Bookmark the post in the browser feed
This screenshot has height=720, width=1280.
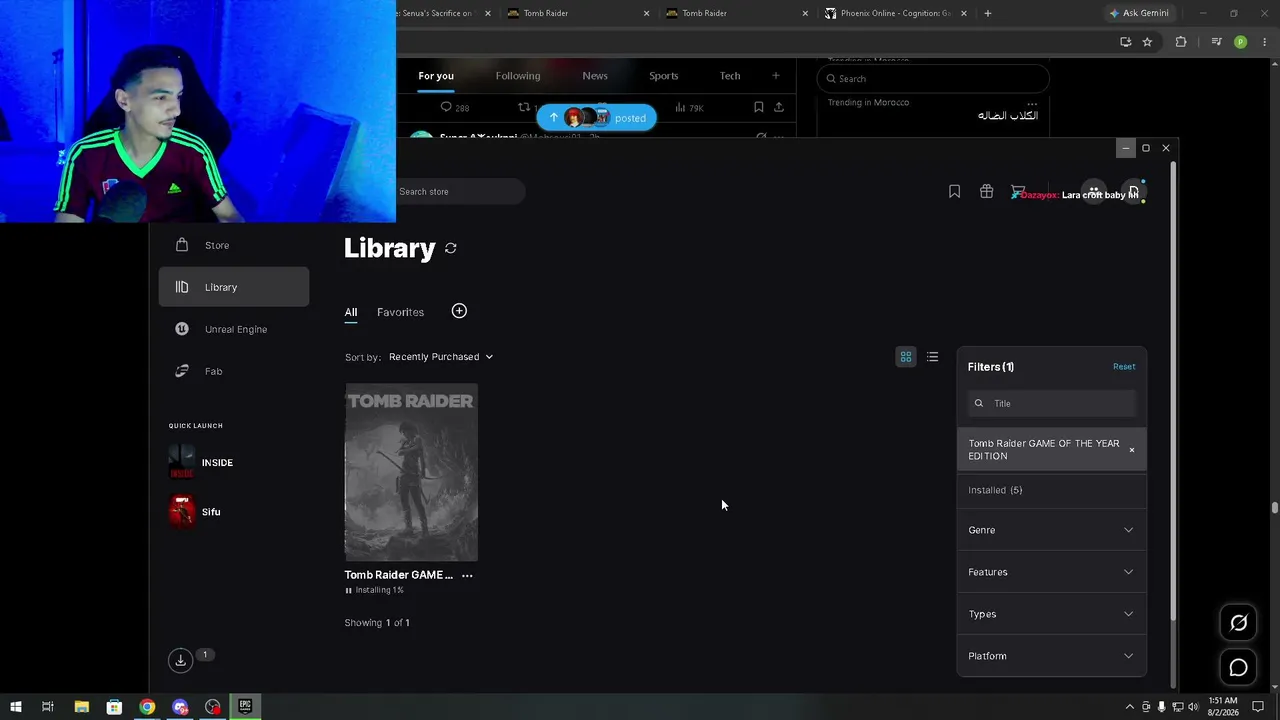[758, 107]
